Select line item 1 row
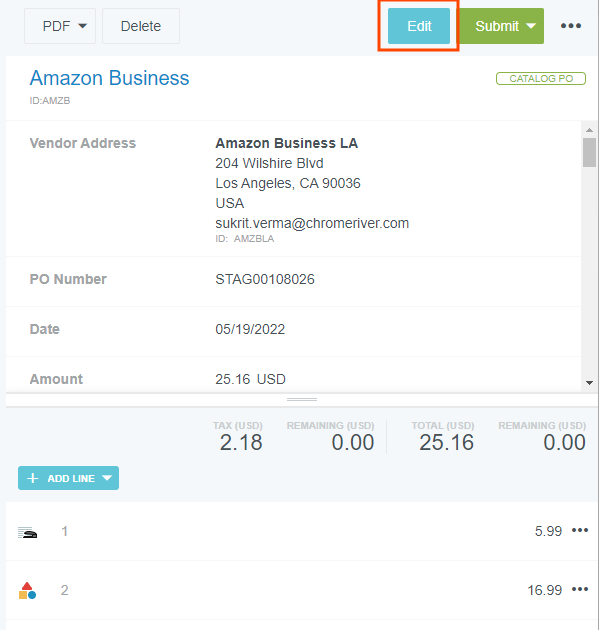Image resolution: width=599 pixels, height=630 pixels. pos(302,531)
